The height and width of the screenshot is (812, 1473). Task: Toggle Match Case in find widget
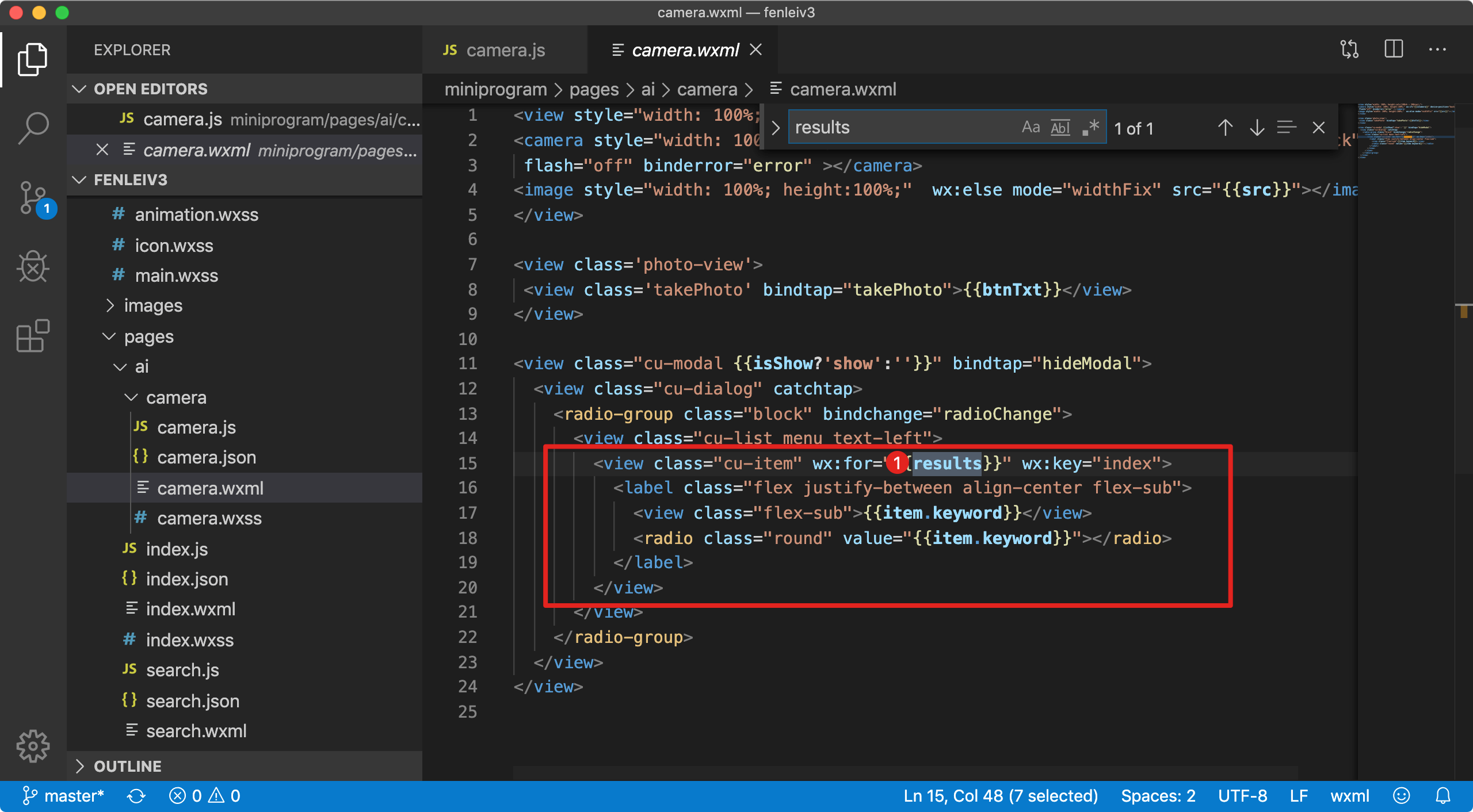[1031, 127]
